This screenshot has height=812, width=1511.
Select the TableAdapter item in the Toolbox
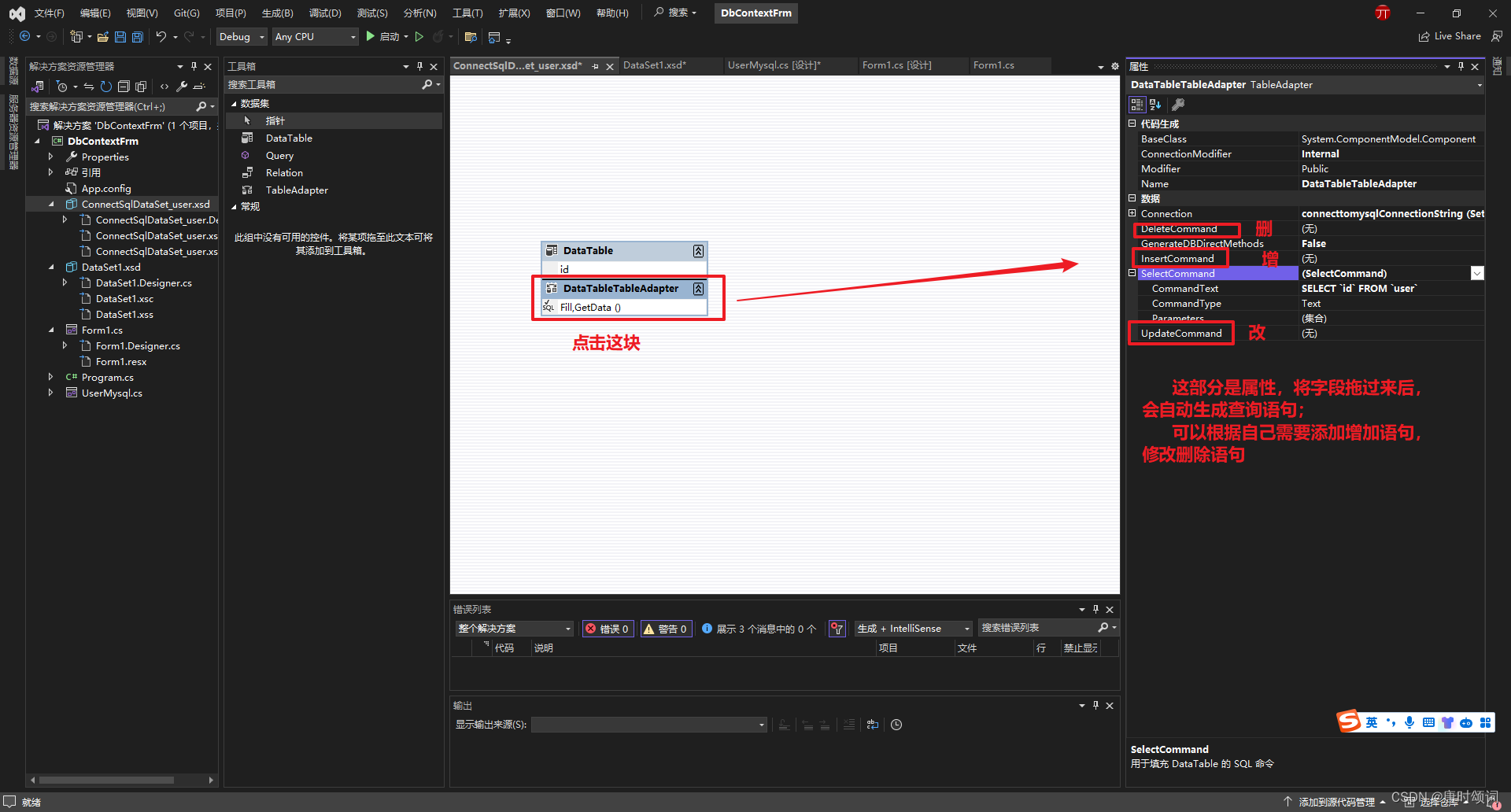(x=297, y=190)
